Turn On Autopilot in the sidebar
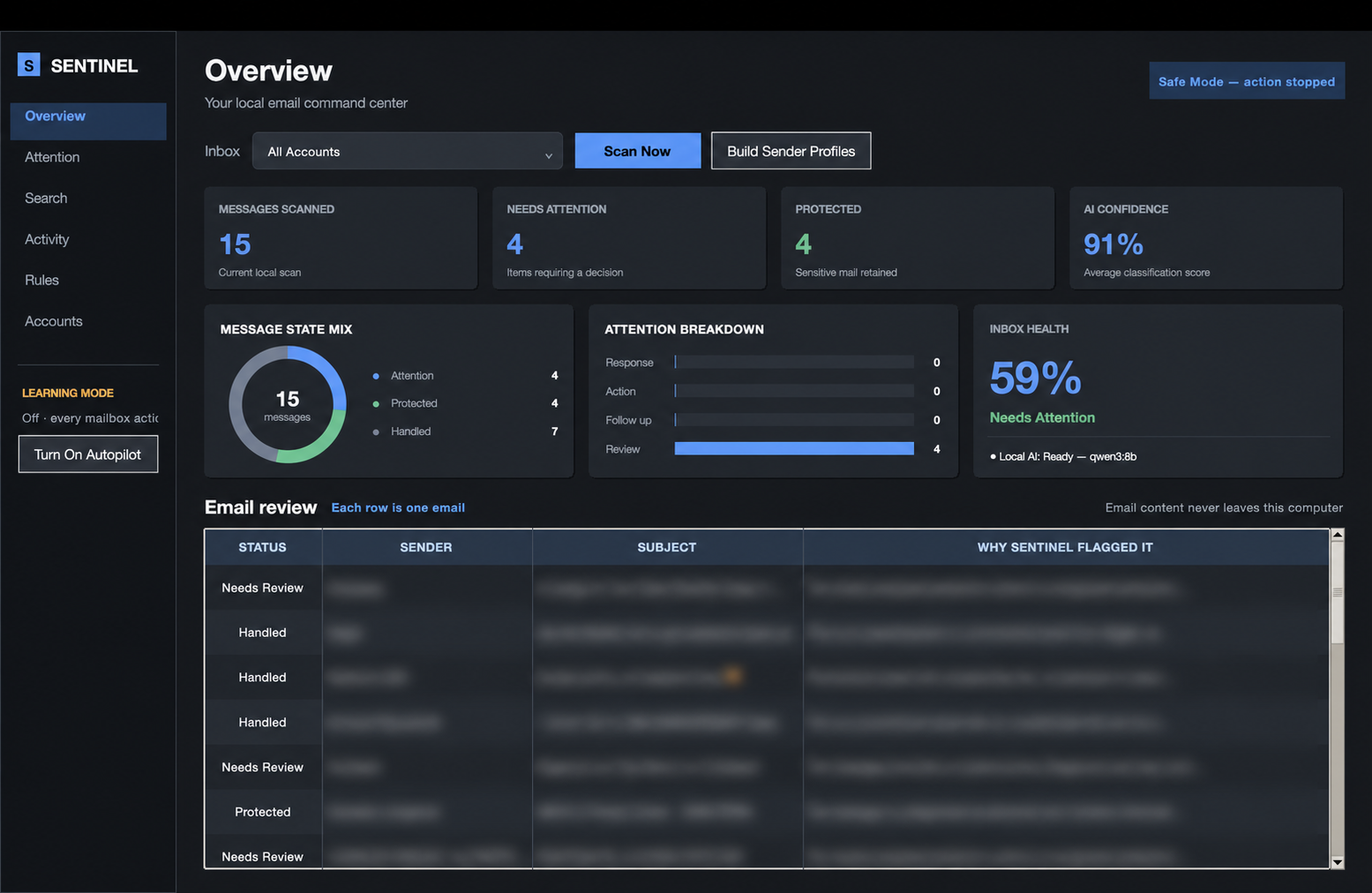Viewport: 1372px width, 893px height. 88,454
